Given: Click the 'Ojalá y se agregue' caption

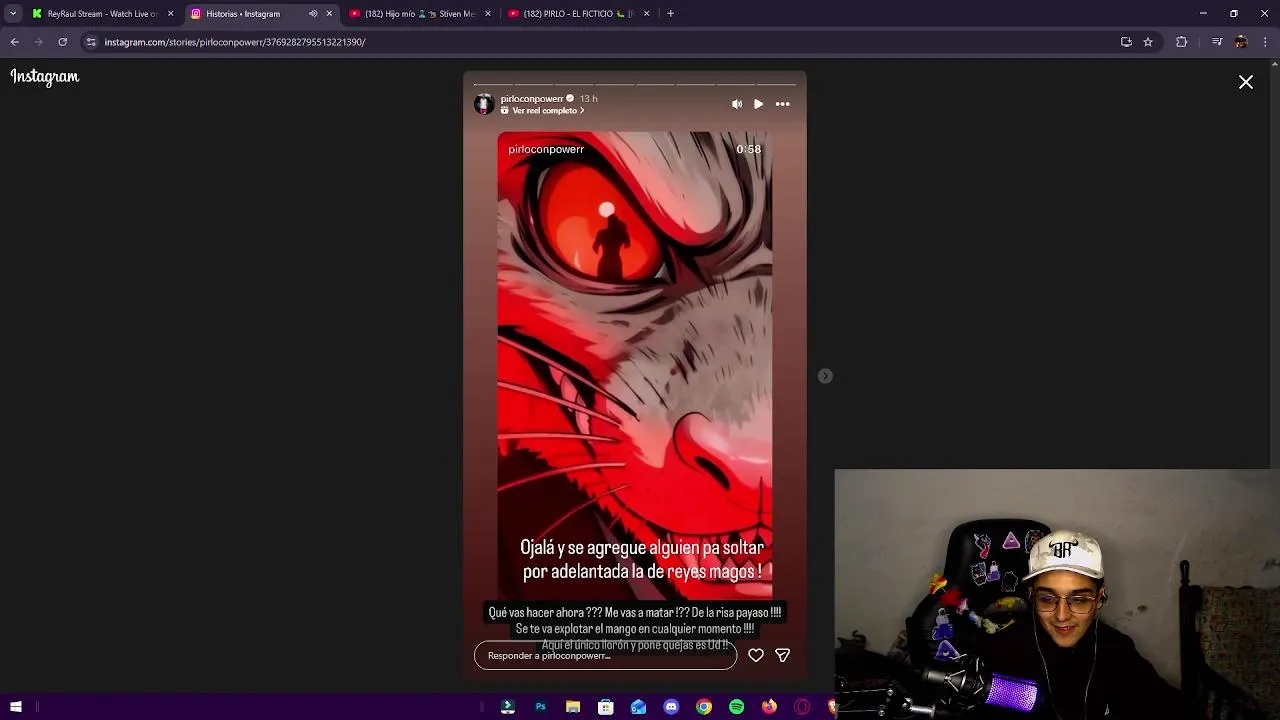Looking at the screenshot, I should click(x=642, y=560).
